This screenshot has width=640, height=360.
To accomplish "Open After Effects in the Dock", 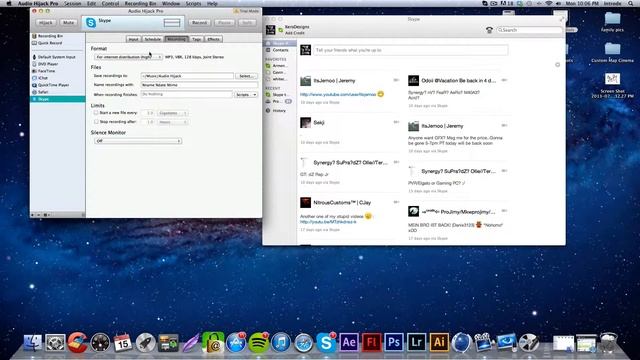I will pos(349,342).
